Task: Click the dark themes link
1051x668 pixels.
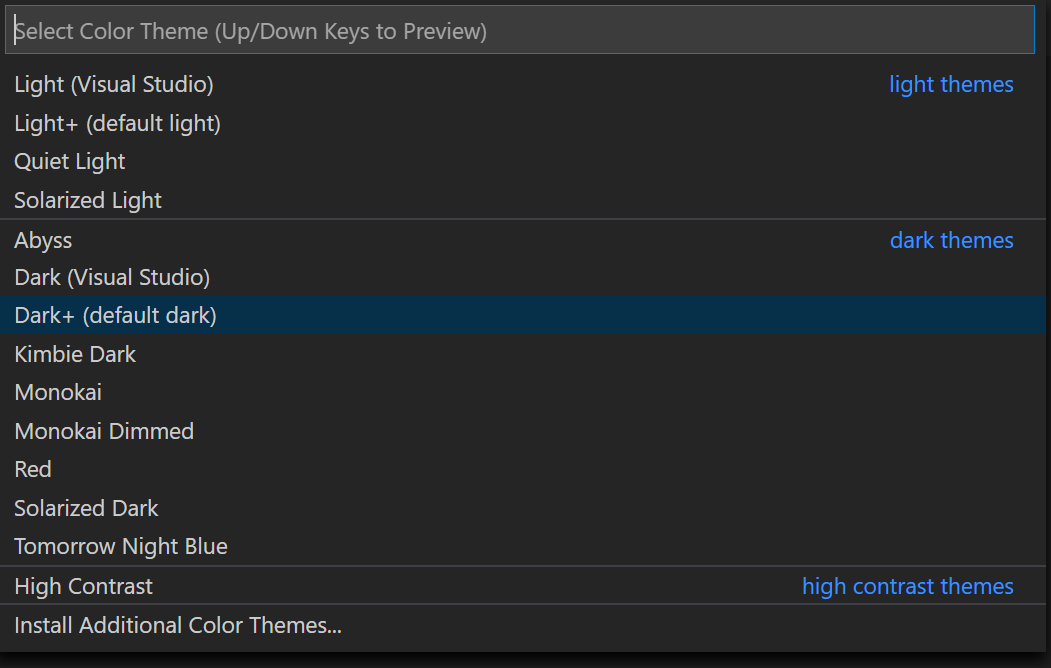Action: pos(951,240)
